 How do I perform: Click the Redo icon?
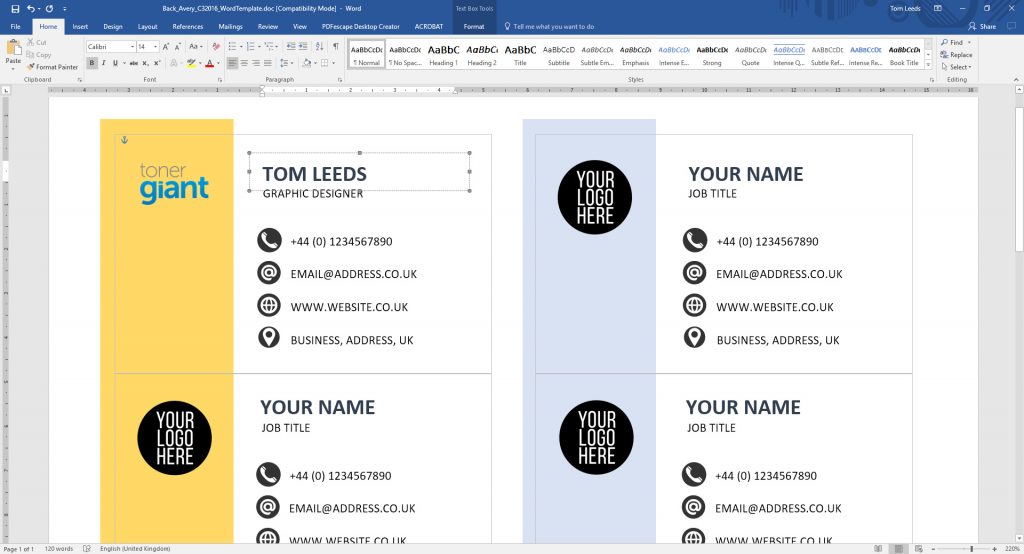[x=49, y=8]
